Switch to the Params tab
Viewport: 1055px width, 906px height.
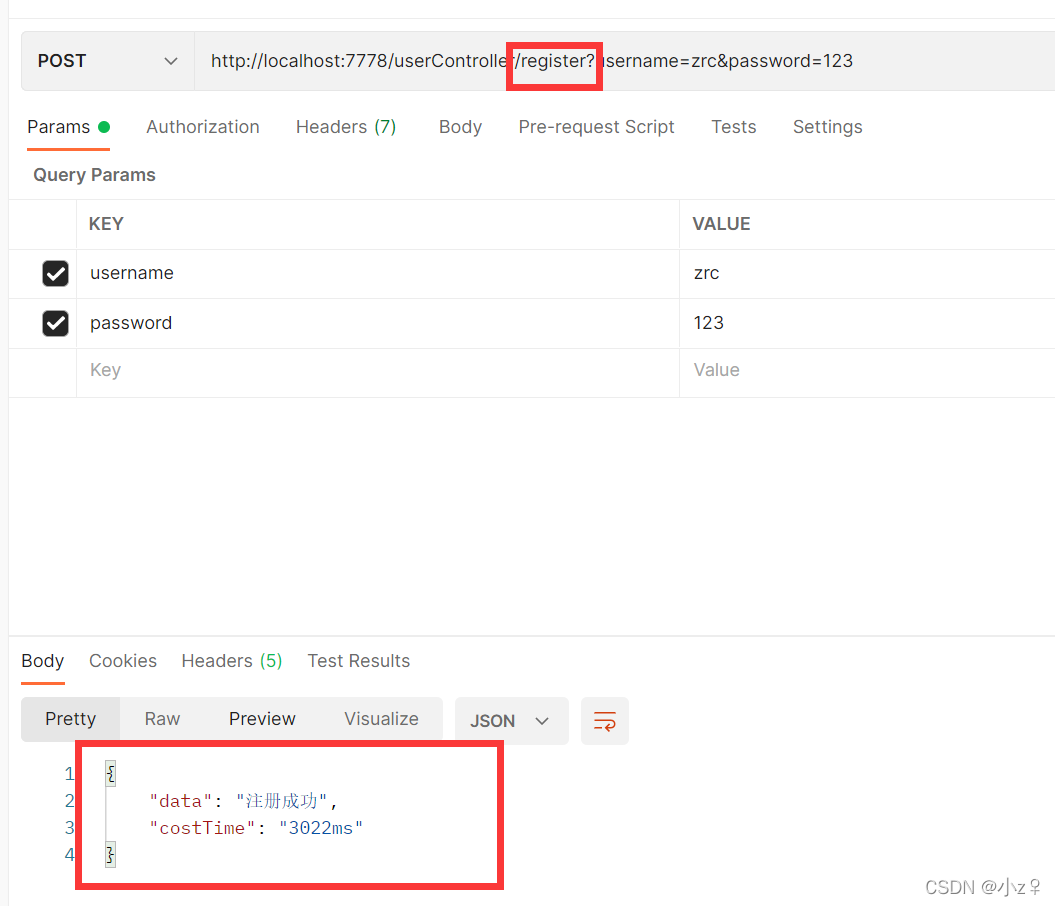(x=68, y=127)
